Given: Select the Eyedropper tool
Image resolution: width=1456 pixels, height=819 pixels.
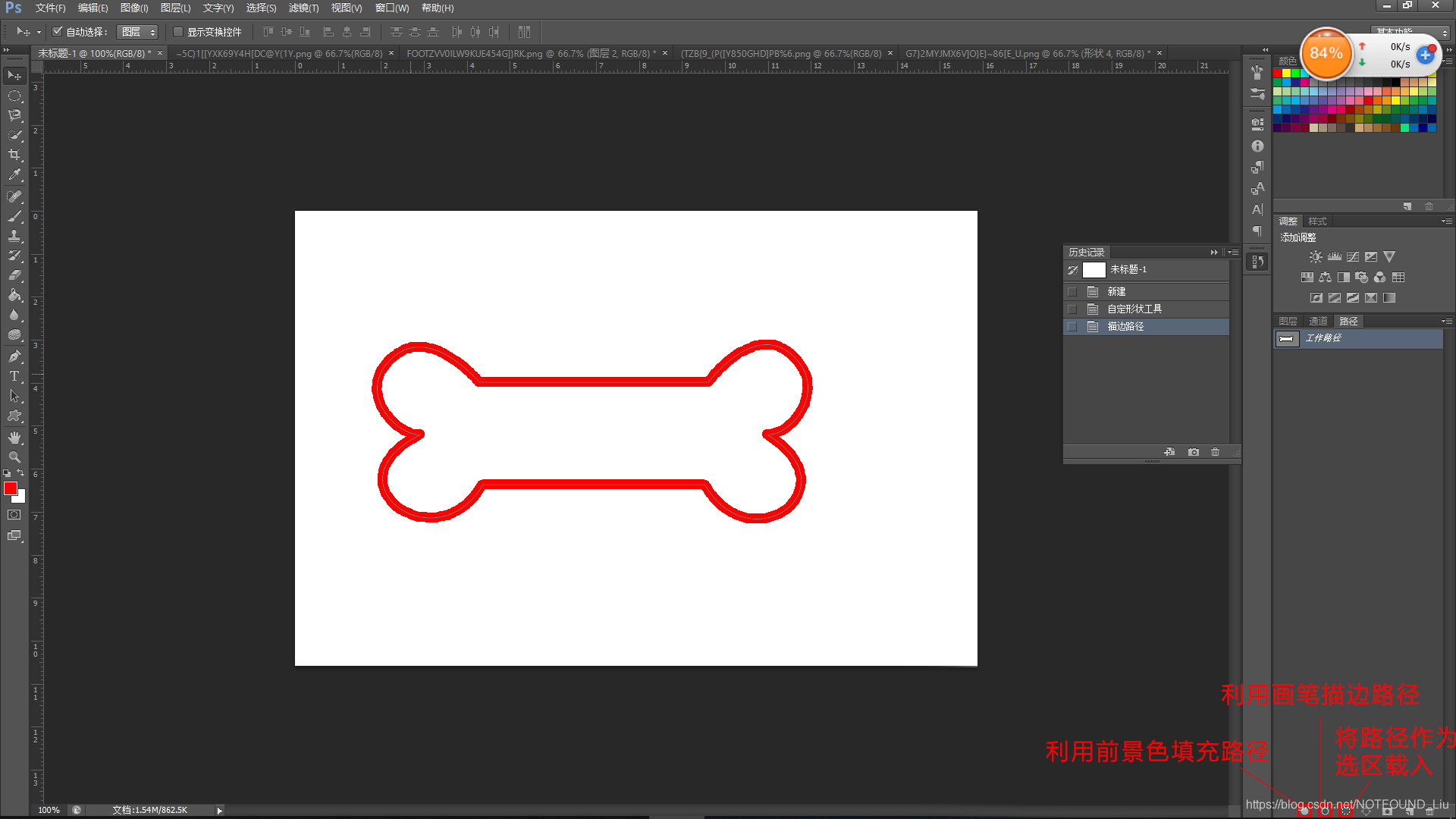Looking at the screenshot, I should point(14,174).
